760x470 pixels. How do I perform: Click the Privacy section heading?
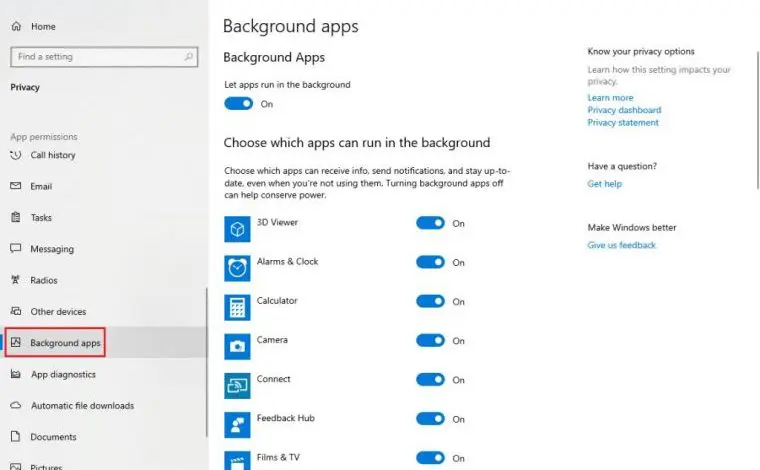25,87
